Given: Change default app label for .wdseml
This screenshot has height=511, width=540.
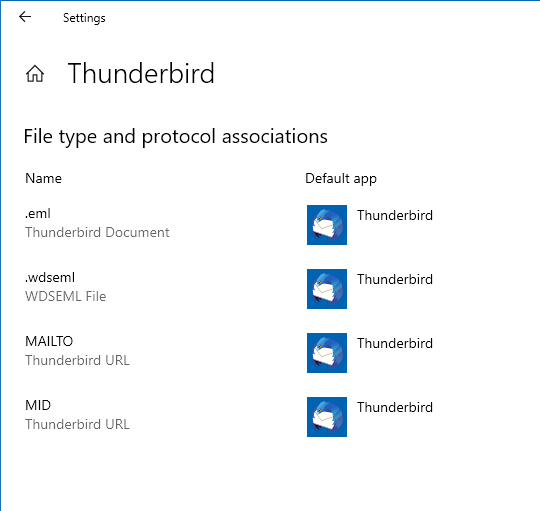Looking at the screenshot, I should coord(395,279).
